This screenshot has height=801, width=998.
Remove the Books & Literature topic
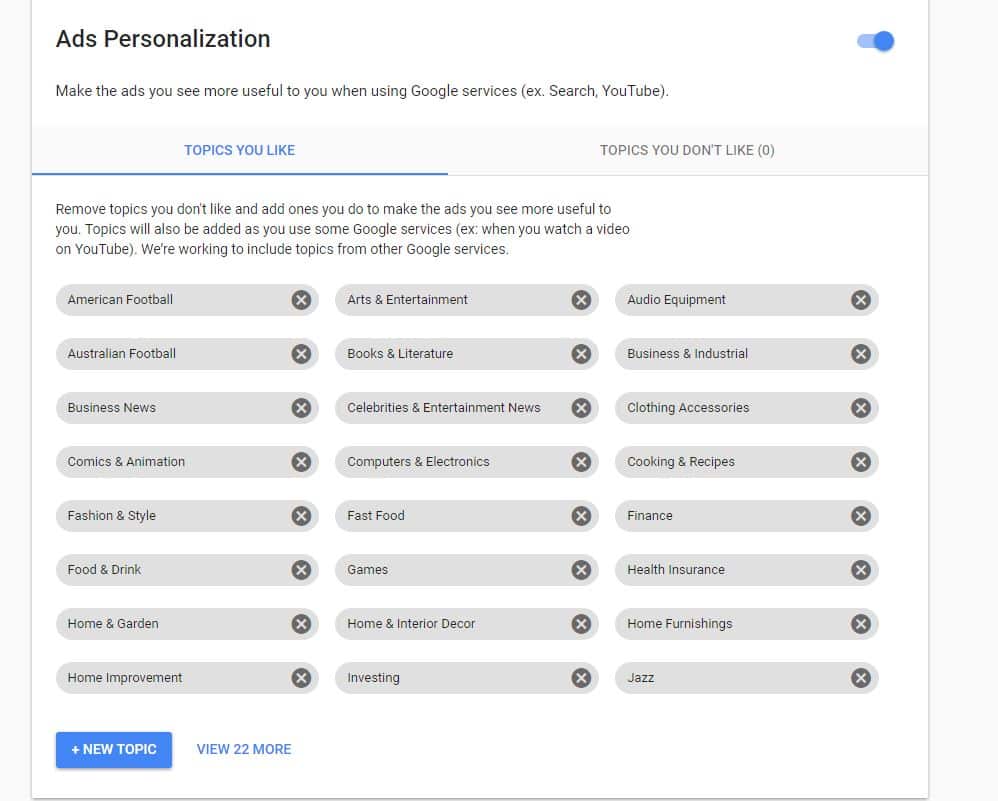point(581,353)
